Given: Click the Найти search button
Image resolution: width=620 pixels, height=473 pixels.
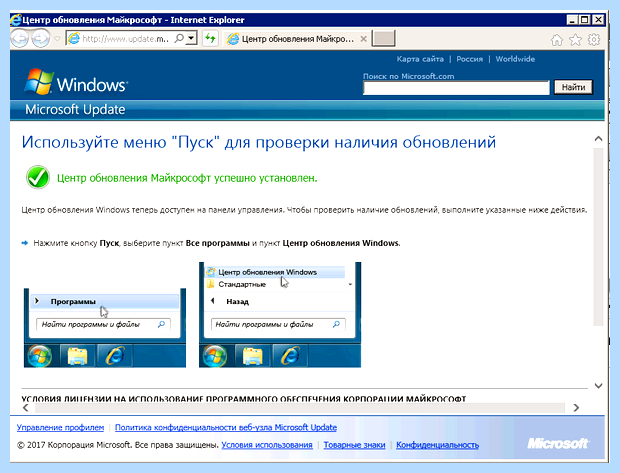Looking at the screenshot, I should point(573,87).
